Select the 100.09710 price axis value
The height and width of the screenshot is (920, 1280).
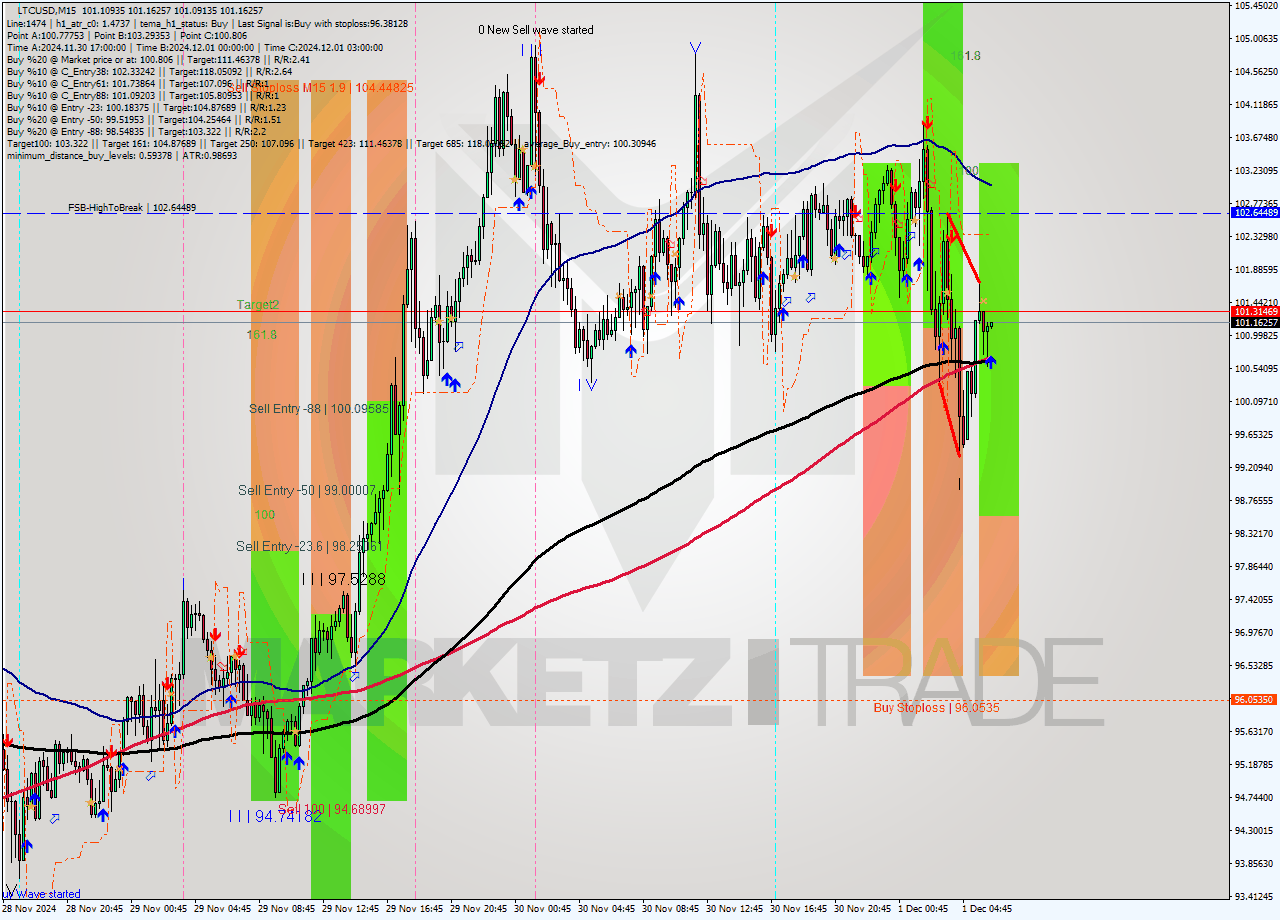[1255, 401]
